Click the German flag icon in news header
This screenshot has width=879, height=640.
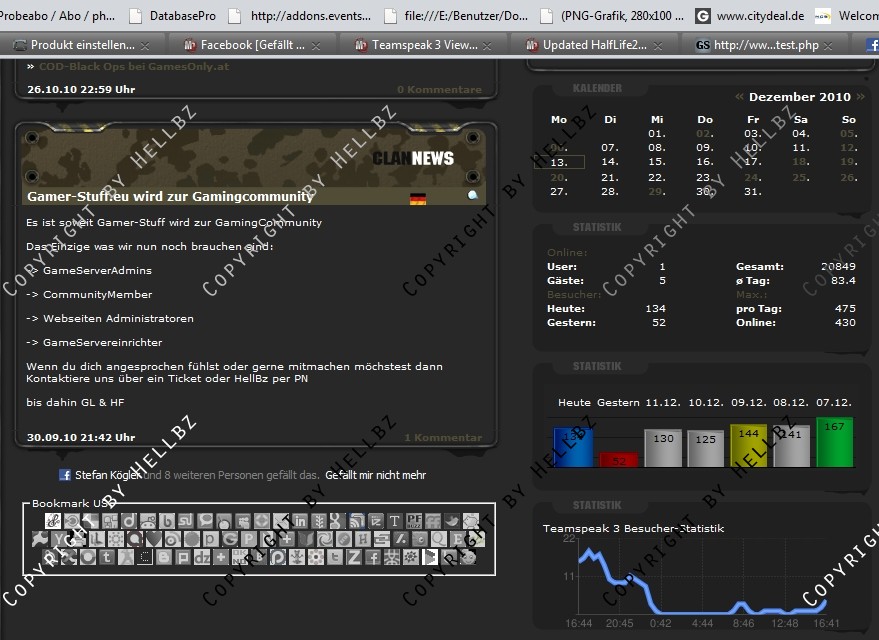pyautogui.click(x=418, y=199)
